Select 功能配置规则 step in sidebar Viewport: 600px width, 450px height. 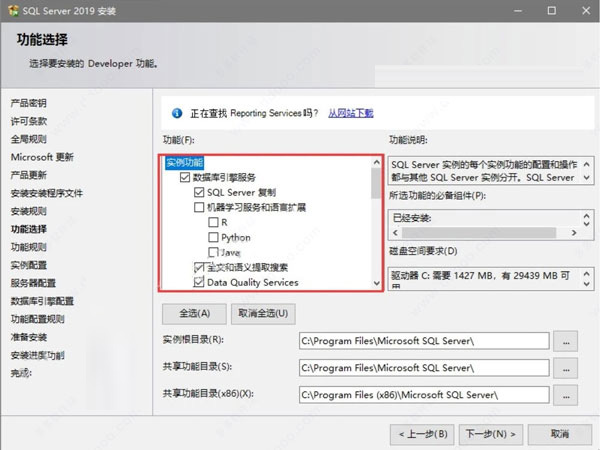[x=38, y=319]
